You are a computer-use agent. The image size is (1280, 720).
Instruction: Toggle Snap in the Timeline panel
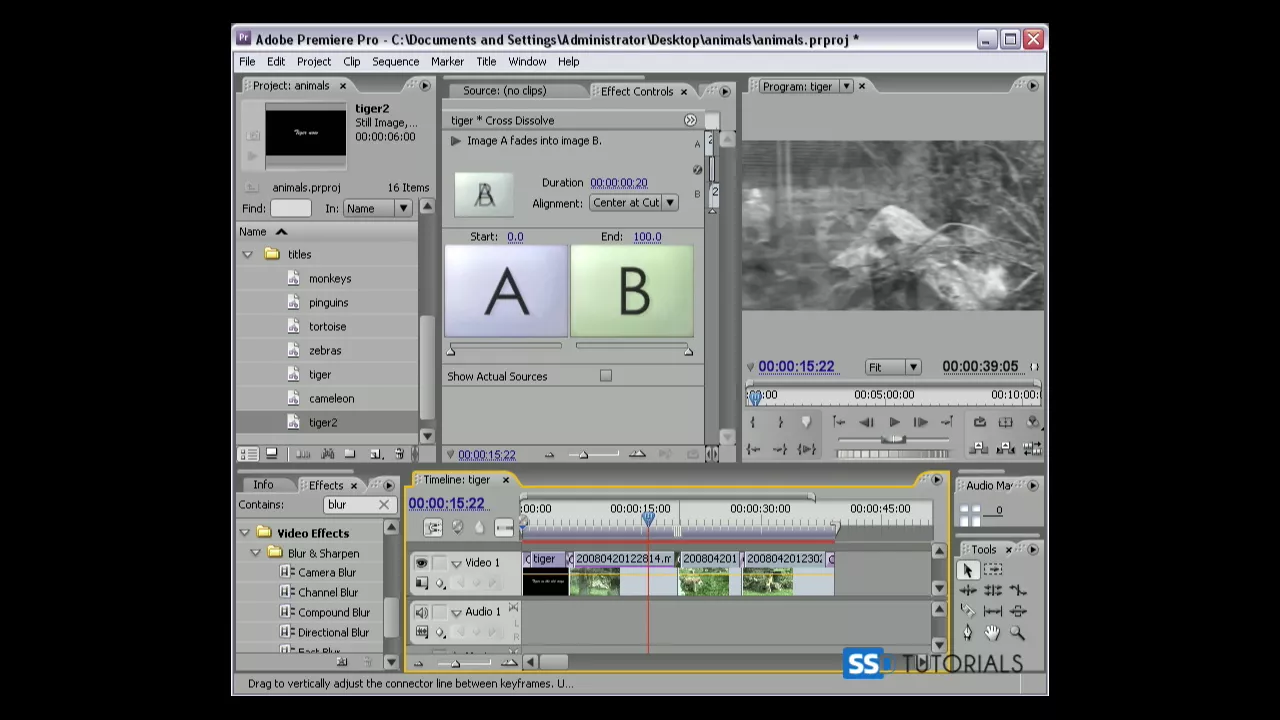point(433,527)
